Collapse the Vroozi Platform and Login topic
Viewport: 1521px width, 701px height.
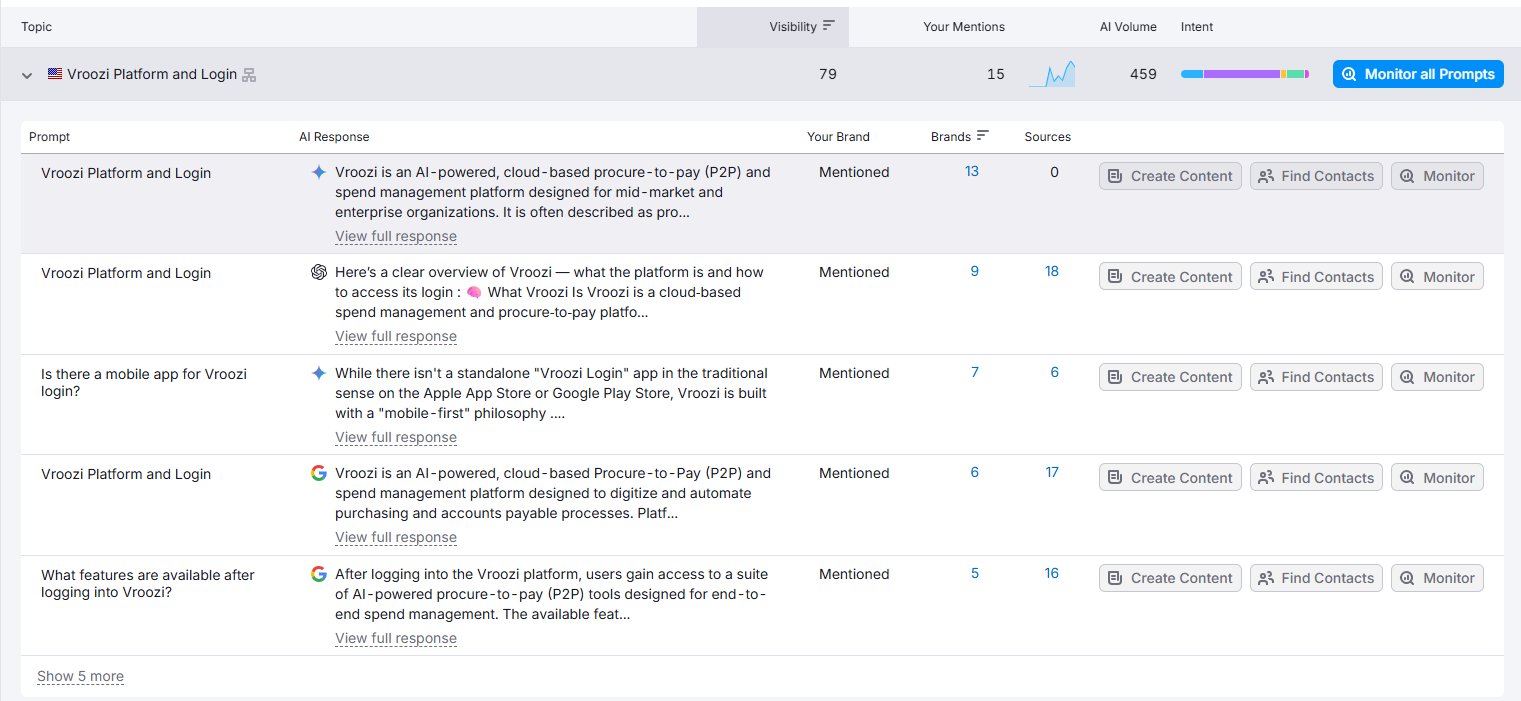coord(27,74)
